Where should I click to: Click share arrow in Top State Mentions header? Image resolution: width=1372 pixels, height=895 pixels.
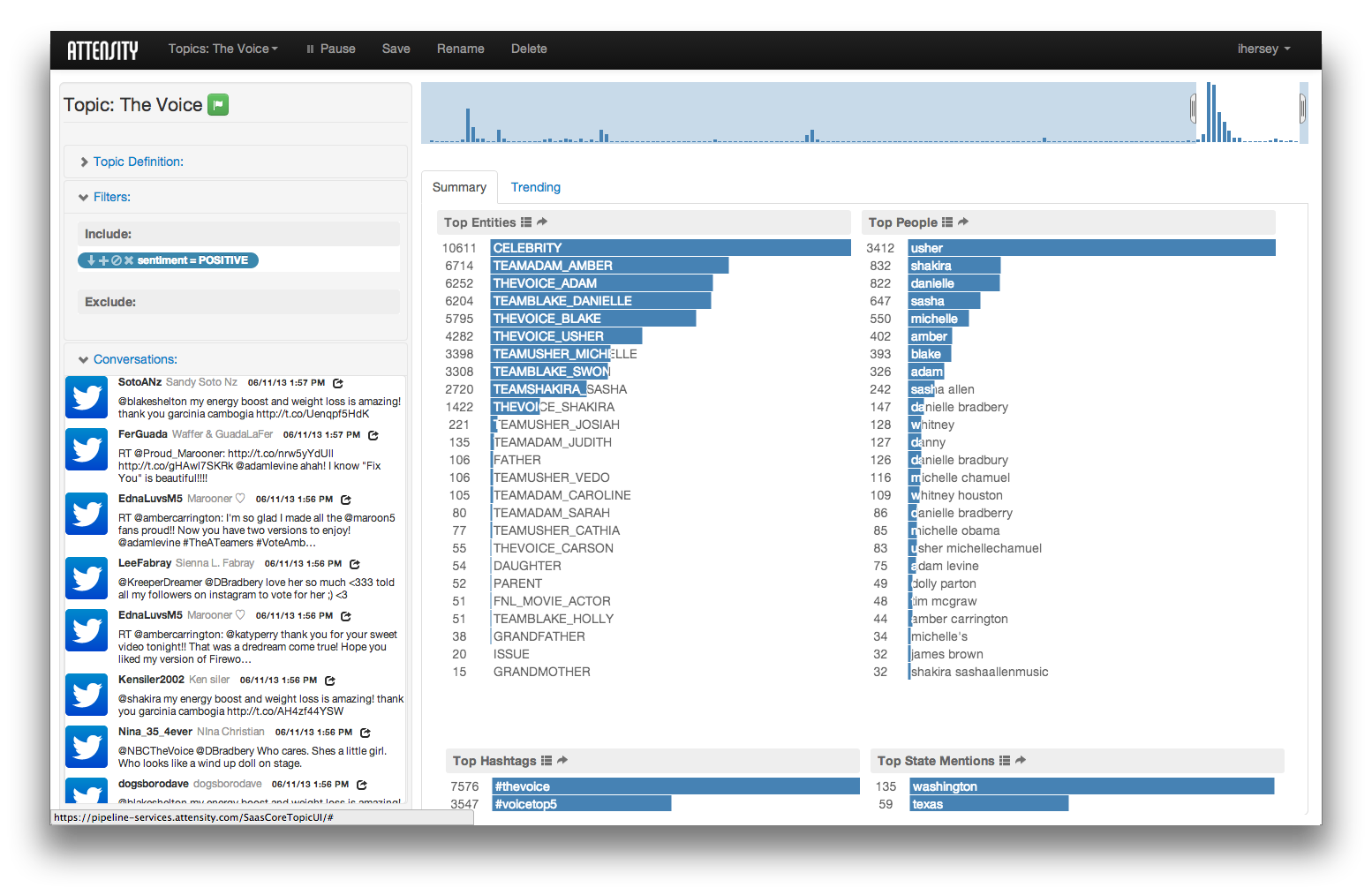[1021, 761]
